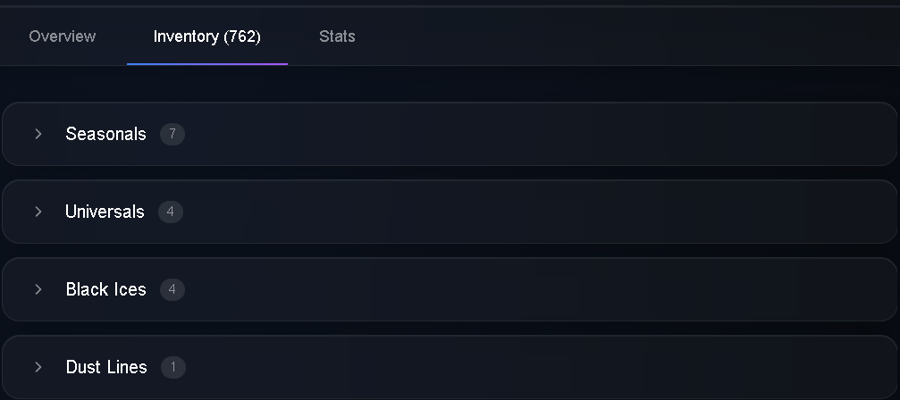This screenshot has width=900, height=400.
Task: Expand Seasonals using its chevron arrow
Action: coord(38,134)
